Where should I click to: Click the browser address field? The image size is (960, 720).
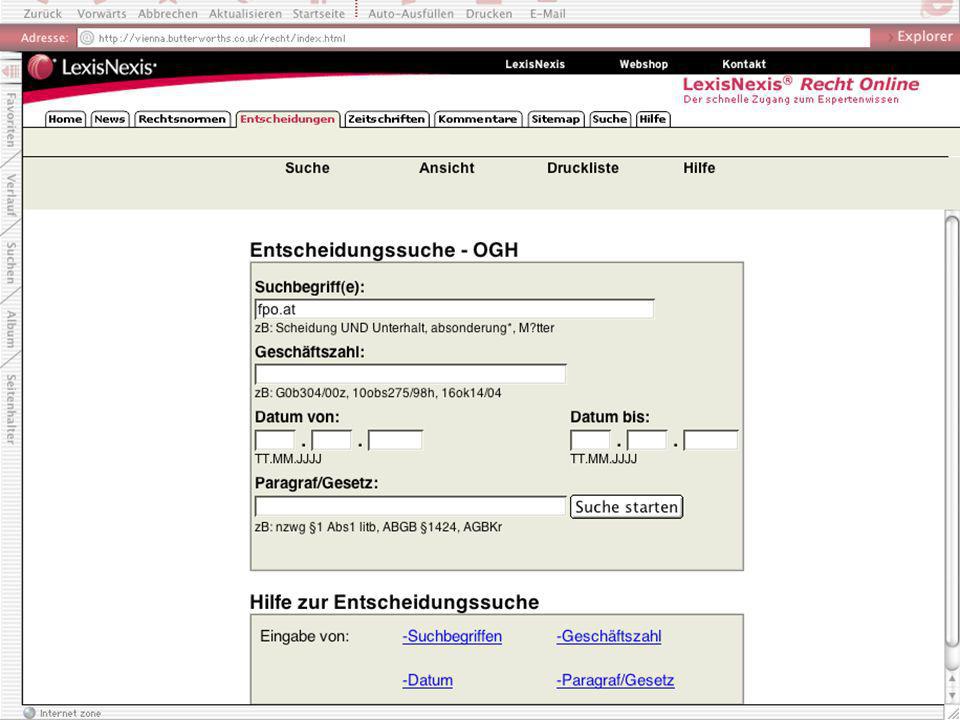(x=473, y=38)
